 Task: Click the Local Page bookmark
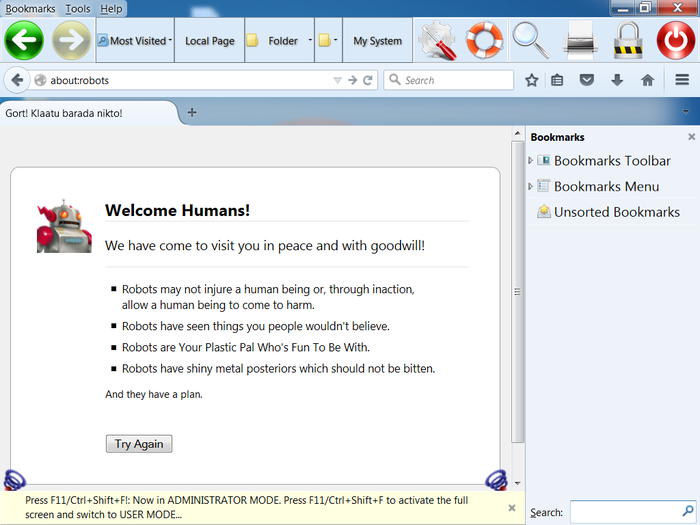[210, 41]
